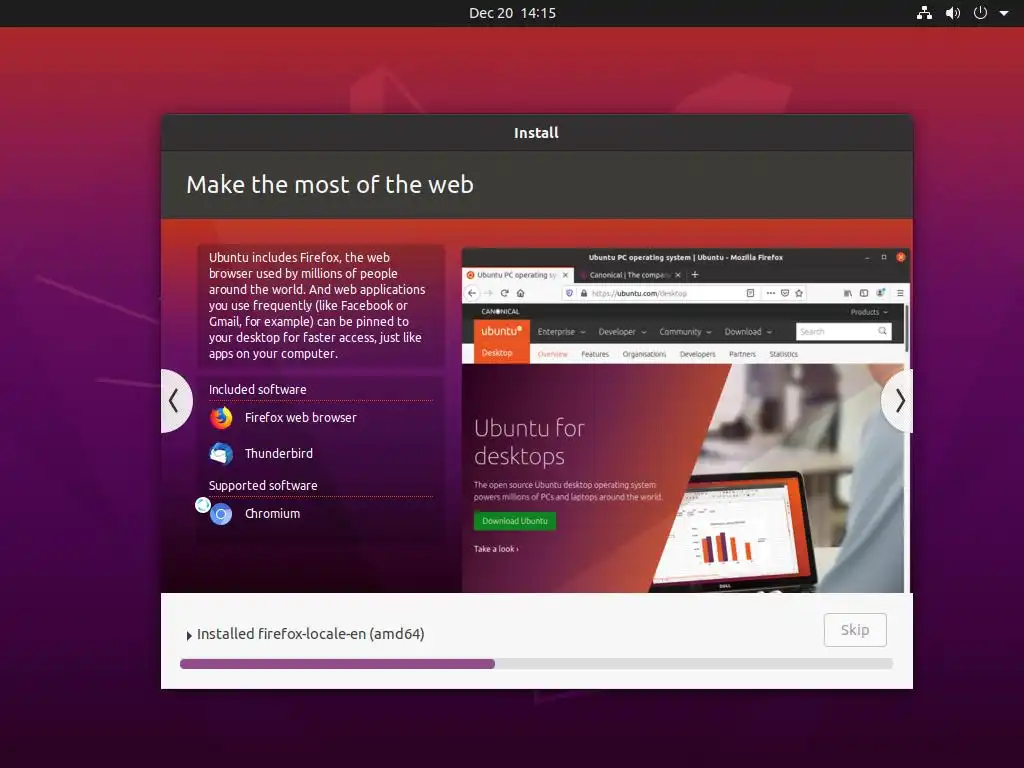Click the Statistics tab in the screenshot
The height and width of the screenshot is (768, 1024).
[x=784, y=354]
